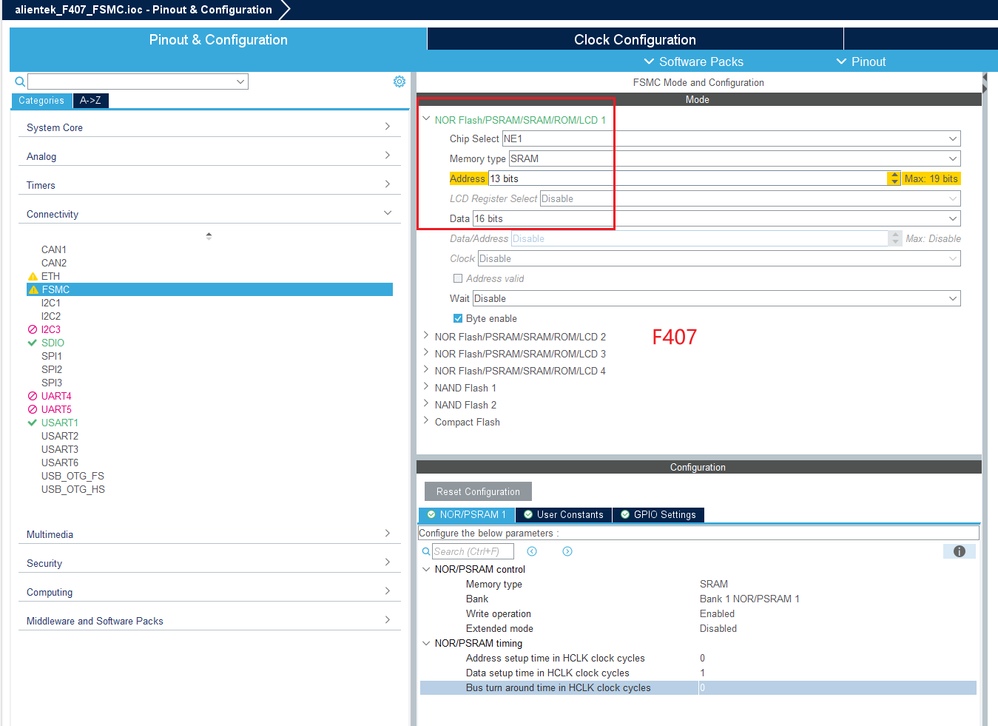
Task: Open the User Constants tab
Action: pyautogui.click(x=564, y=515)
